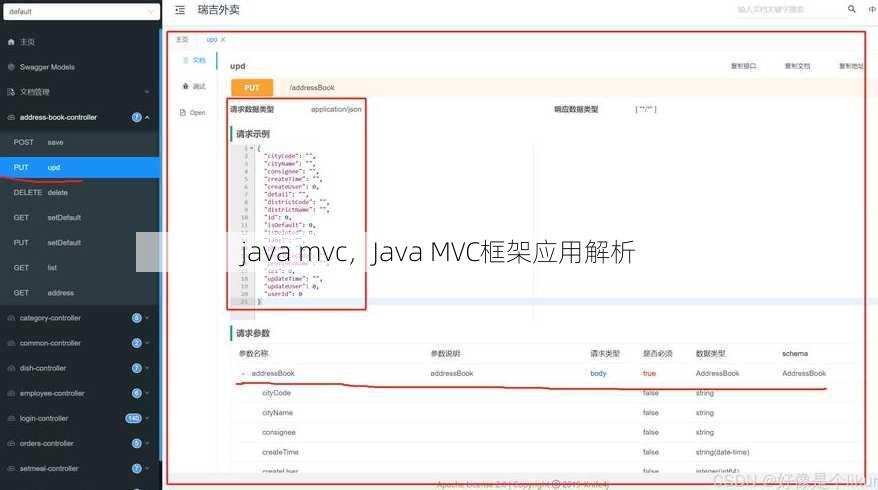The width and height of the screenshot is (878, 490).
Task: Click the login-controller count badge
Action: tap(133, 418)
